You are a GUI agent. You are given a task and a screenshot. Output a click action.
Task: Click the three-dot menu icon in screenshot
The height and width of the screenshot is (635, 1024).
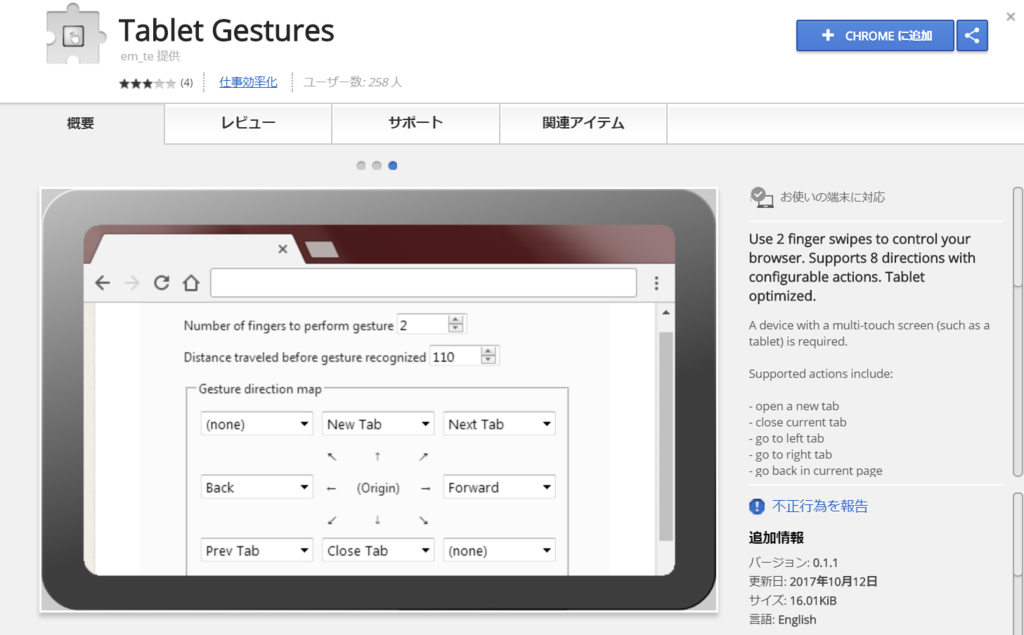(x=656, y=283)
